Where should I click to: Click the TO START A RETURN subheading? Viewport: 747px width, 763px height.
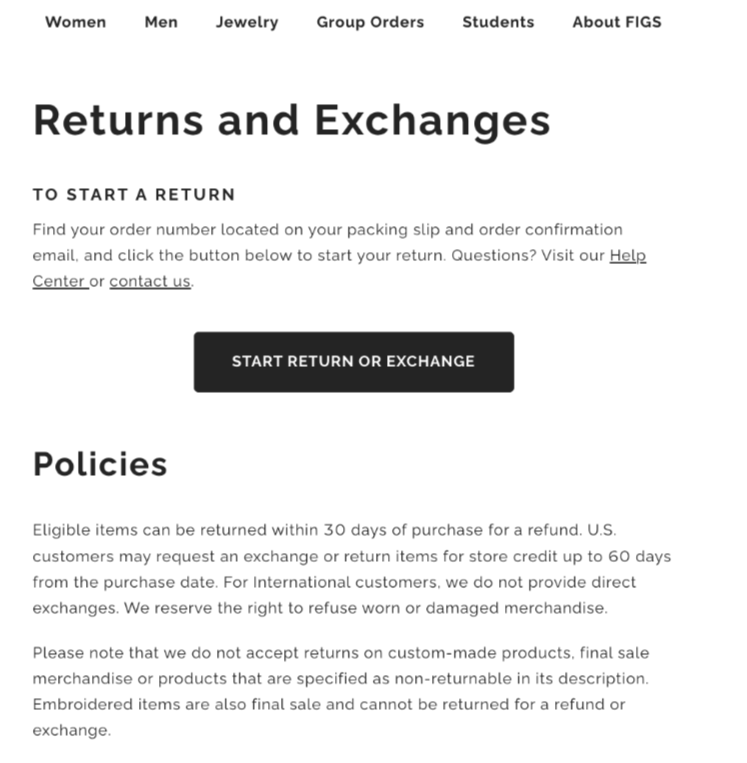[134, 195]
